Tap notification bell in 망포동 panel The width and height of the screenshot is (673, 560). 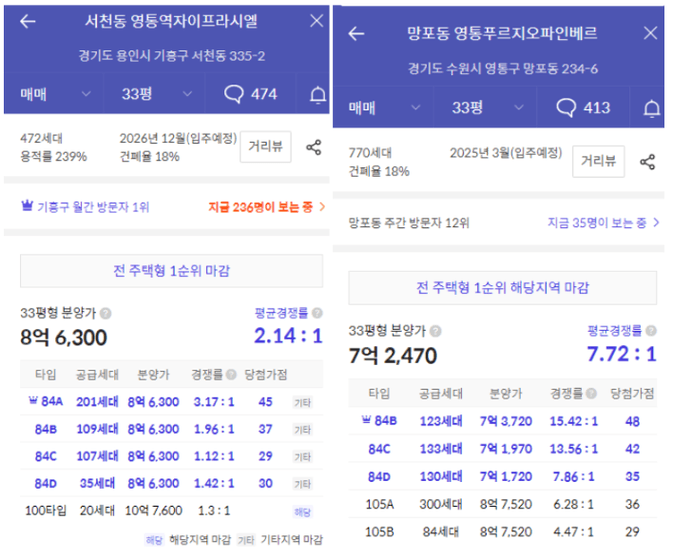[x=651, y=108]
